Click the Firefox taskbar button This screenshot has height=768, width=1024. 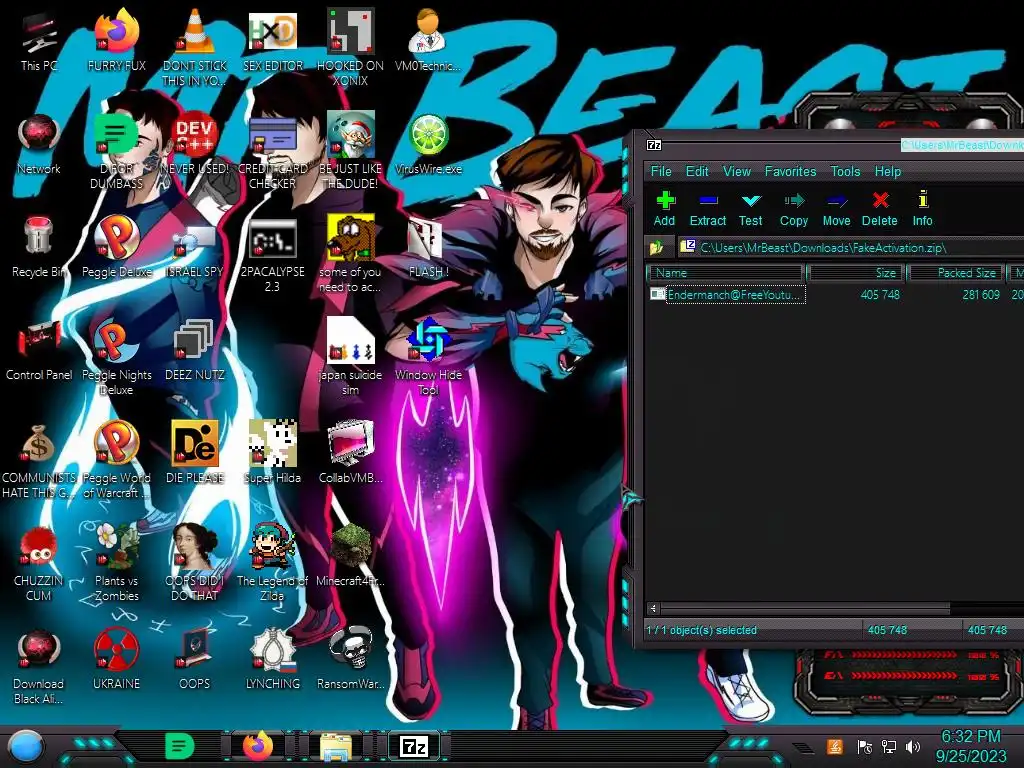coord(258,746)
